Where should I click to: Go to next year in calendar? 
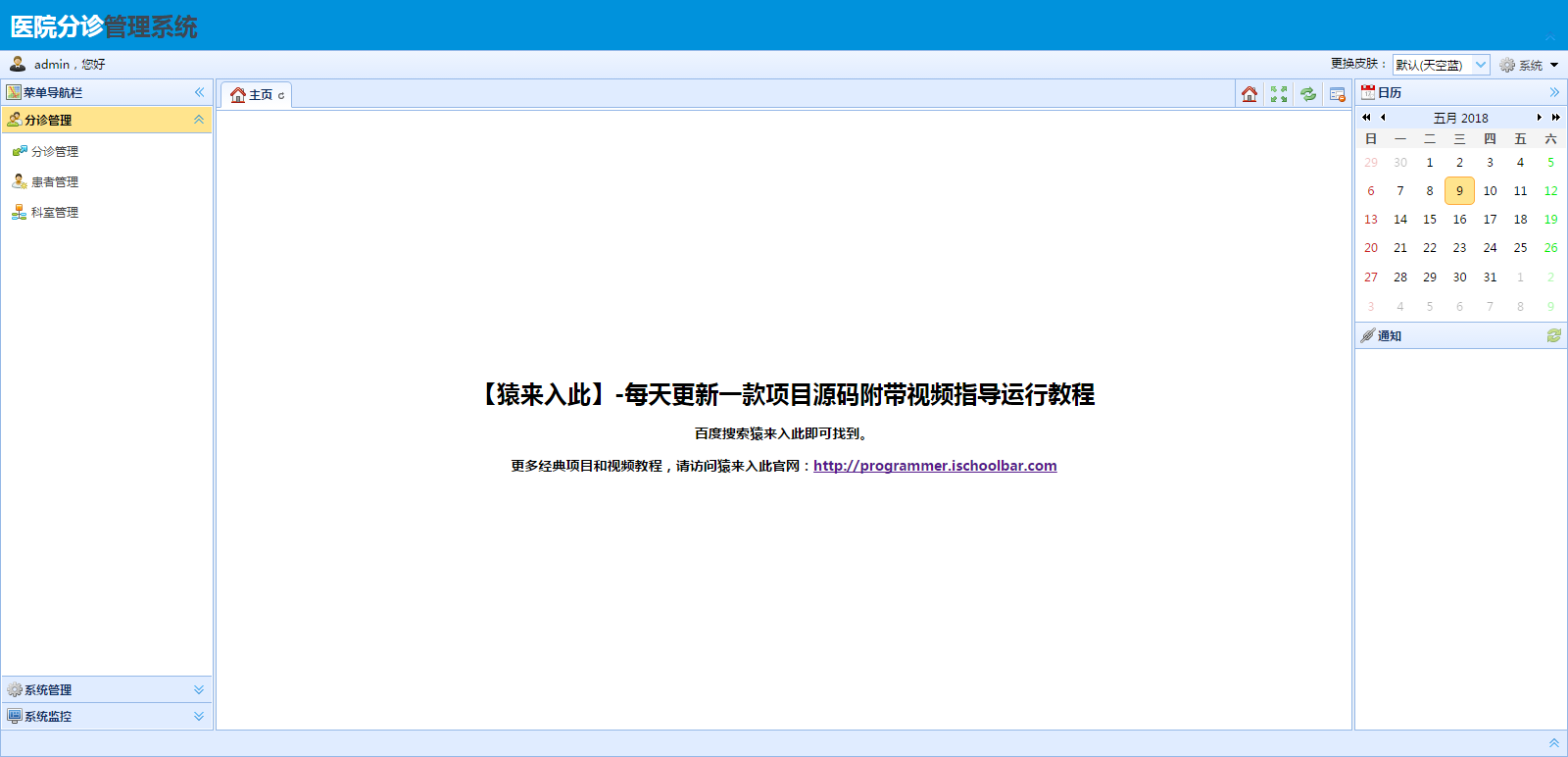click(x=1555, y=117)
